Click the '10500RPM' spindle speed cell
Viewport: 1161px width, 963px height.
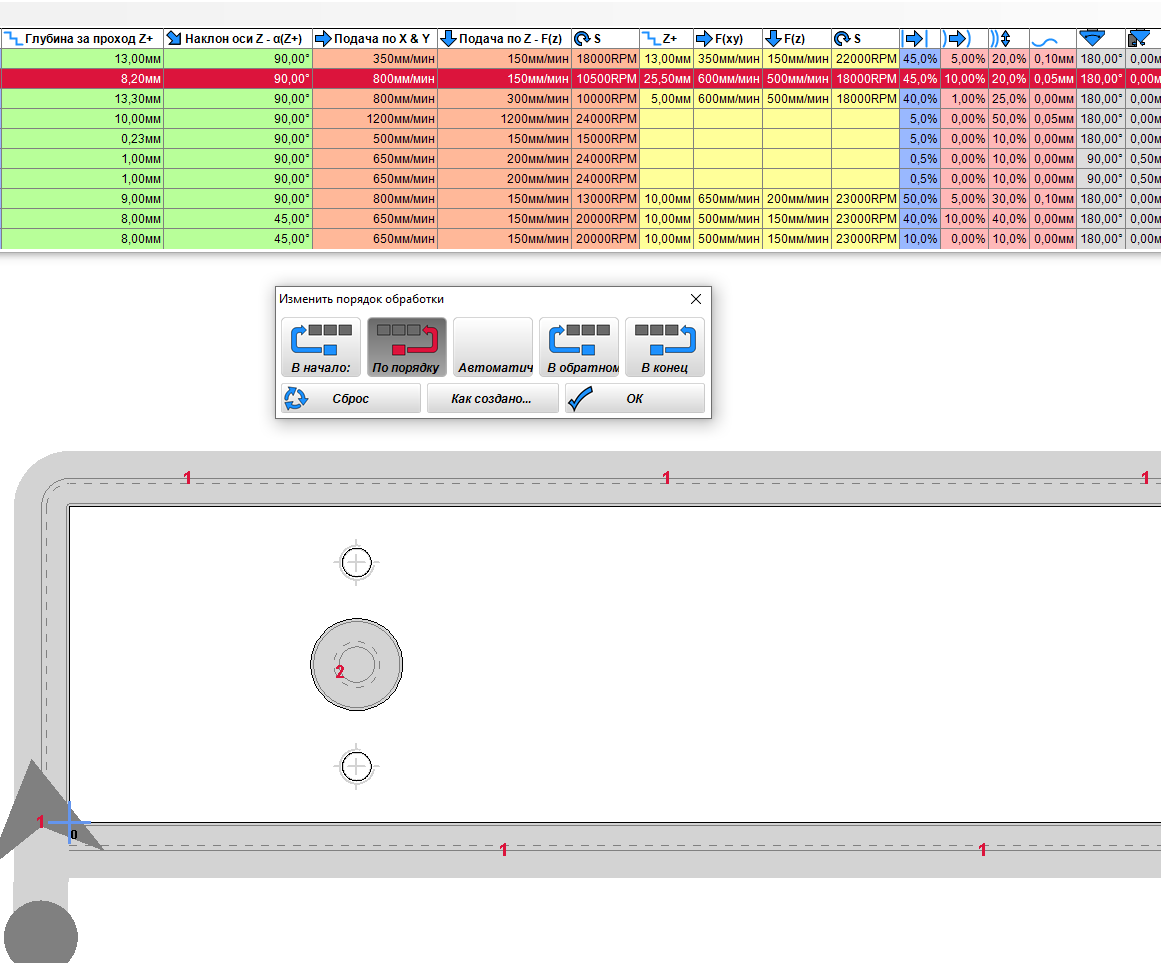(605, 78)
